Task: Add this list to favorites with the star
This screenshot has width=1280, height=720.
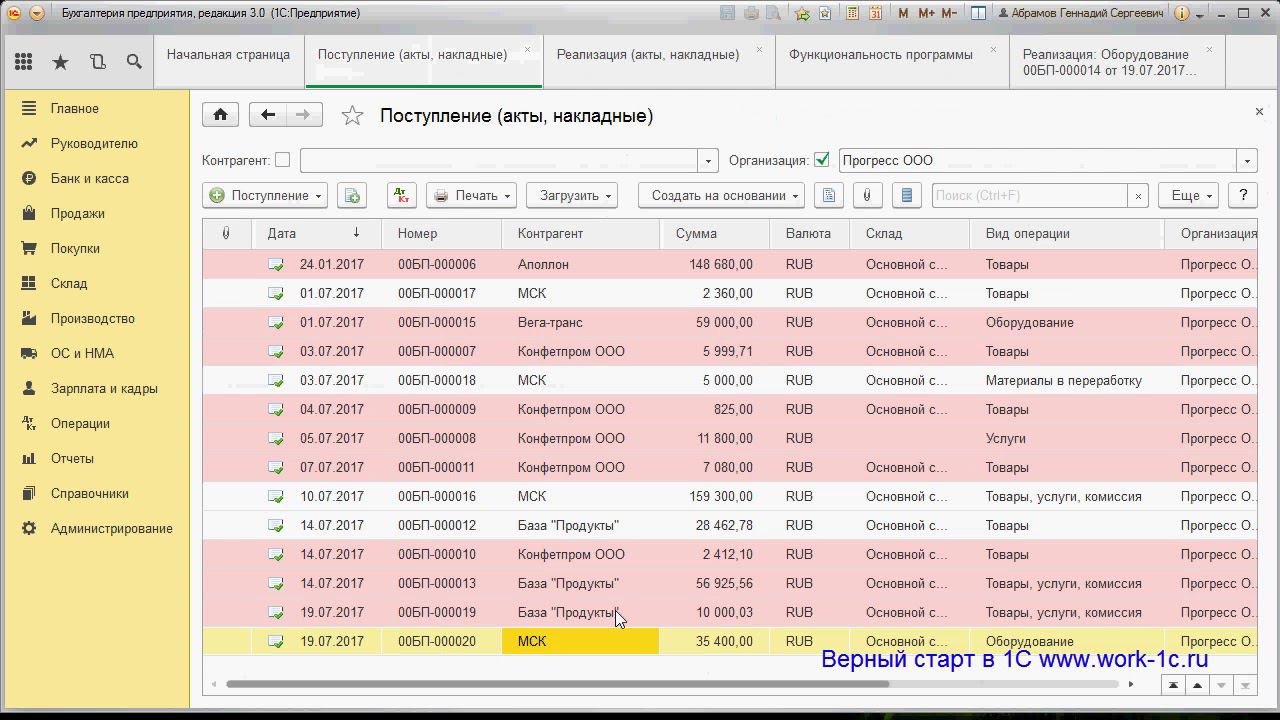Action: [352, 116]
